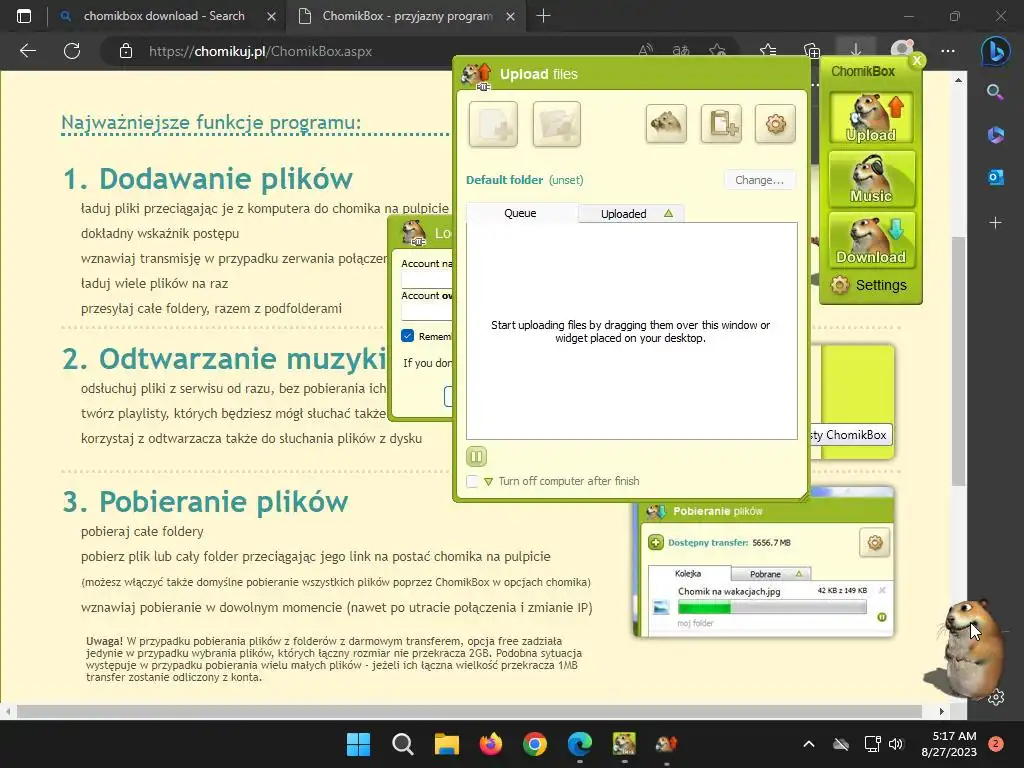
Task: Click the scroll right arrow of horizontal scrollbar
Action: [x=942, y=711]
